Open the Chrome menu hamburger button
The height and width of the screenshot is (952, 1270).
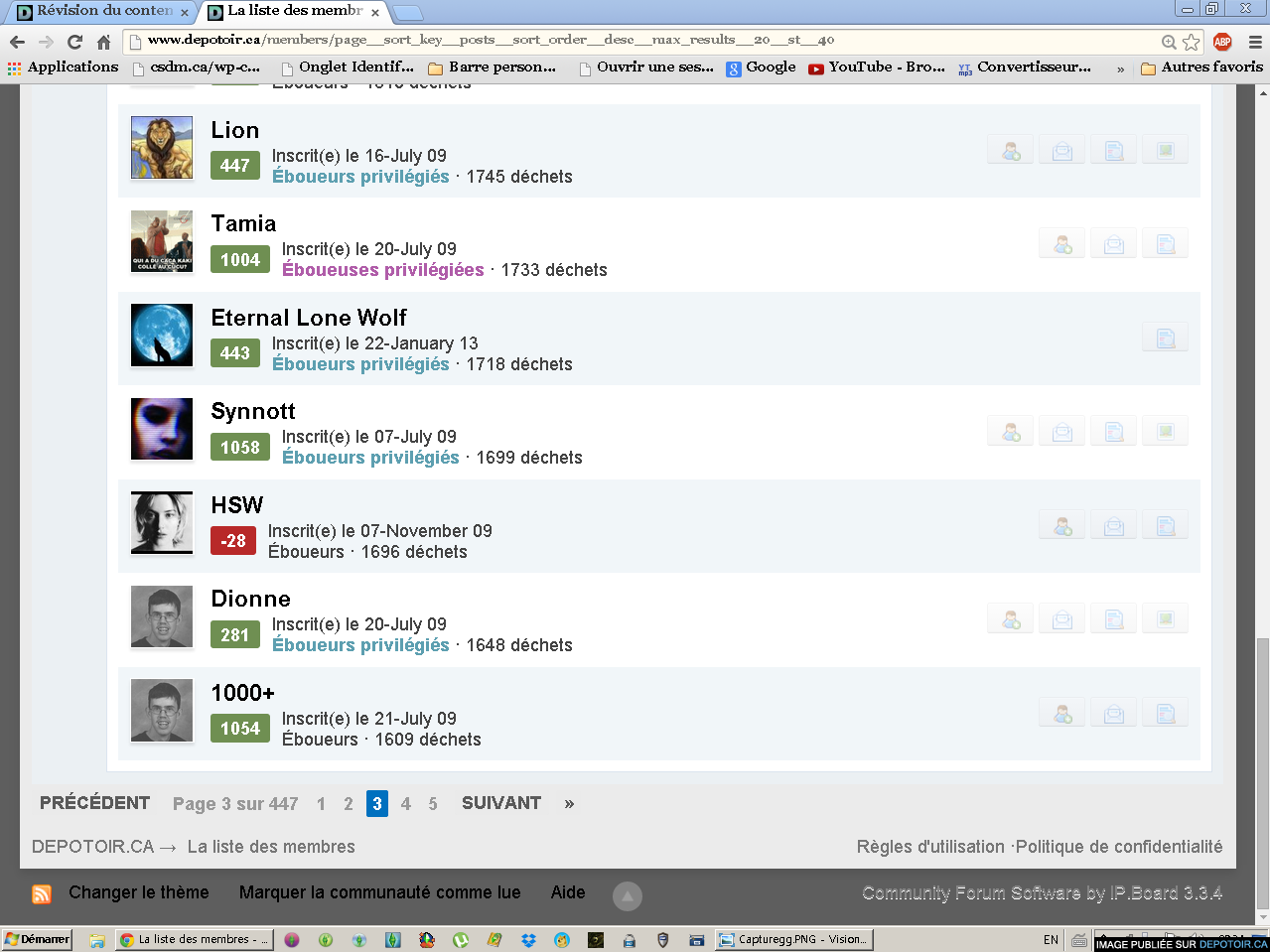[1254, 42]
